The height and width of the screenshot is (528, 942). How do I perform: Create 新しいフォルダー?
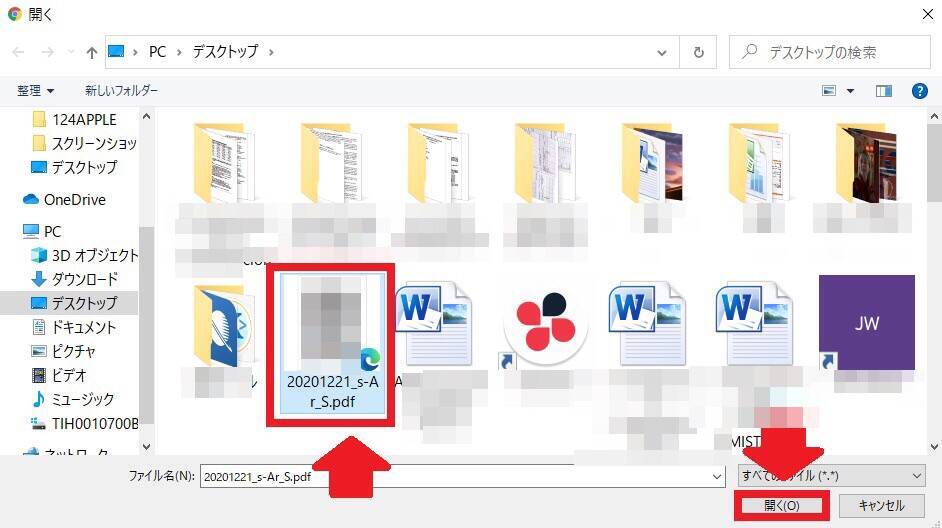pyautogui.click(x=121, y=91)
